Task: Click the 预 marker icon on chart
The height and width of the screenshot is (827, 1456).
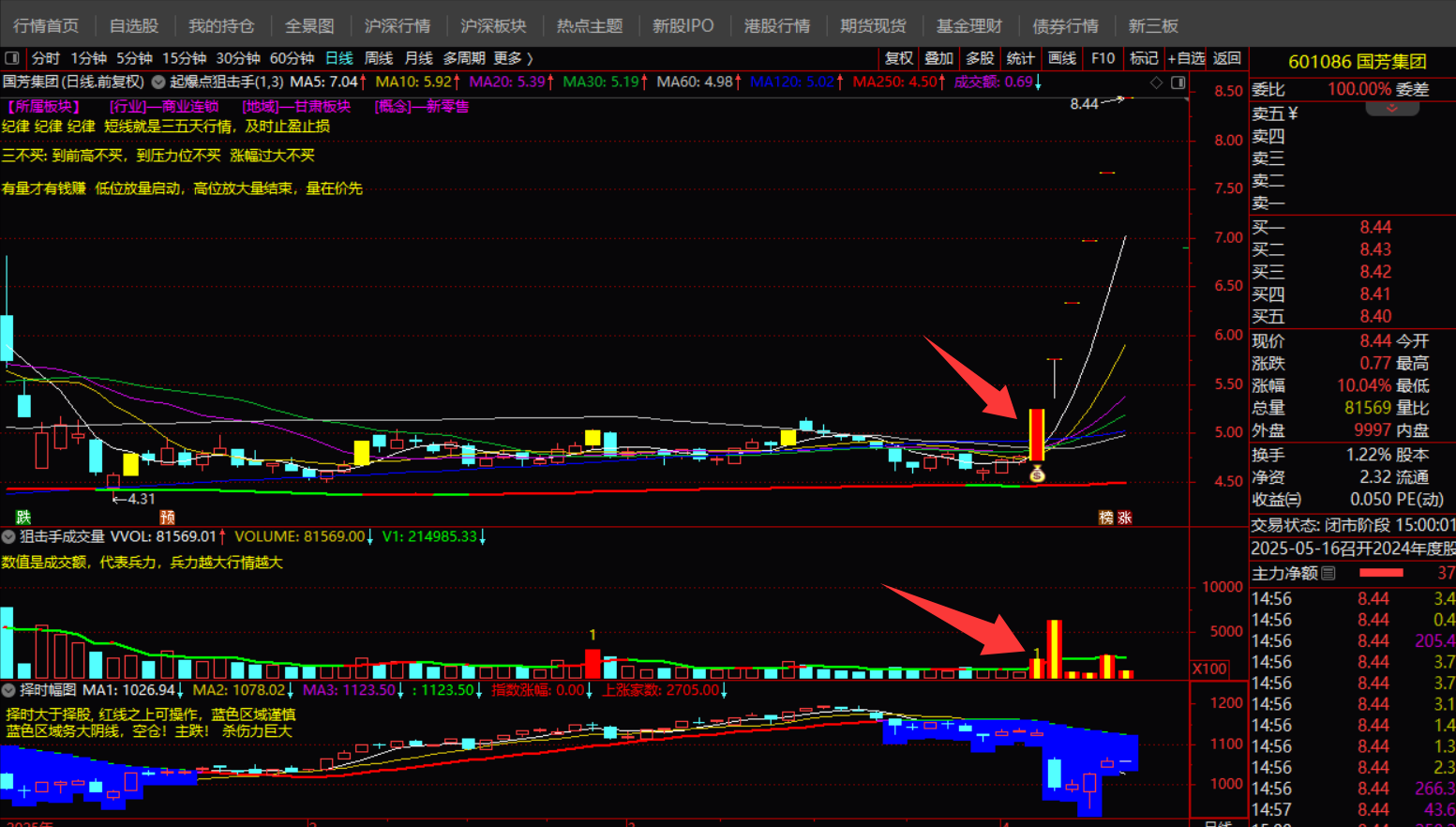Action: [x=167, y=518]
